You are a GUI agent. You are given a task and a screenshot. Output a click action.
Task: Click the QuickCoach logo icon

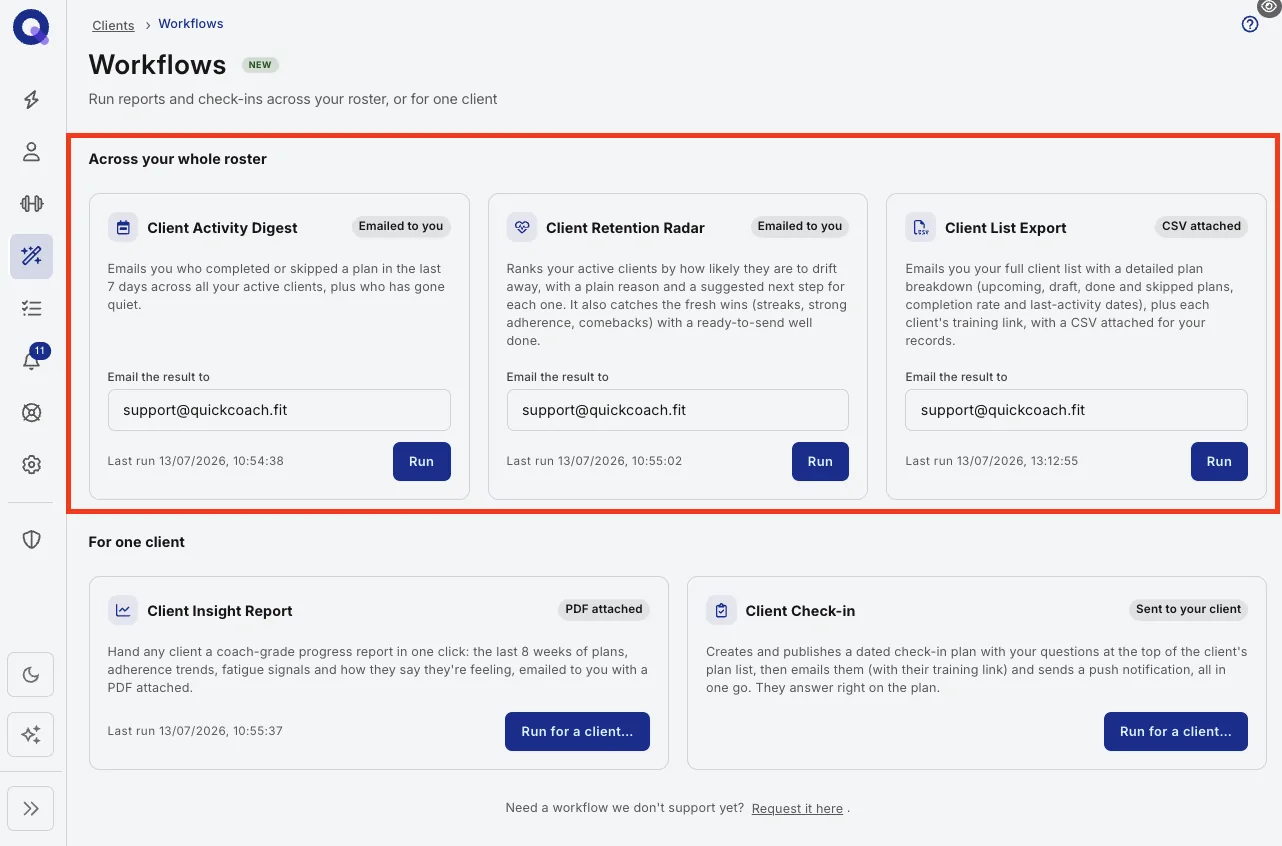pos(31,28)
